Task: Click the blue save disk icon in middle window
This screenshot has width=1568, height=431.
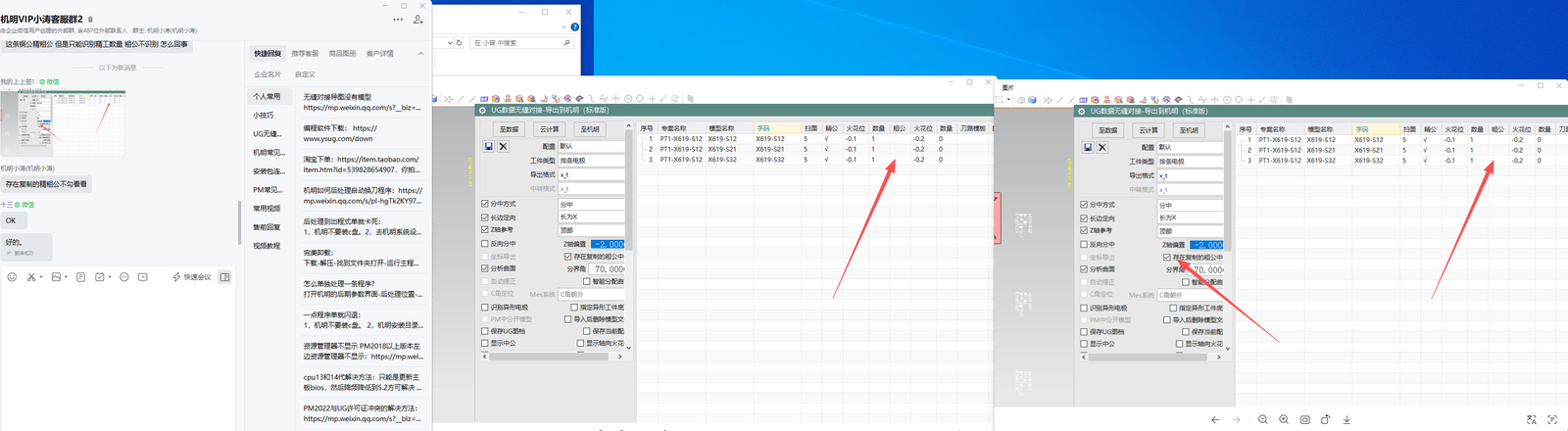Action: click(488, 146)
